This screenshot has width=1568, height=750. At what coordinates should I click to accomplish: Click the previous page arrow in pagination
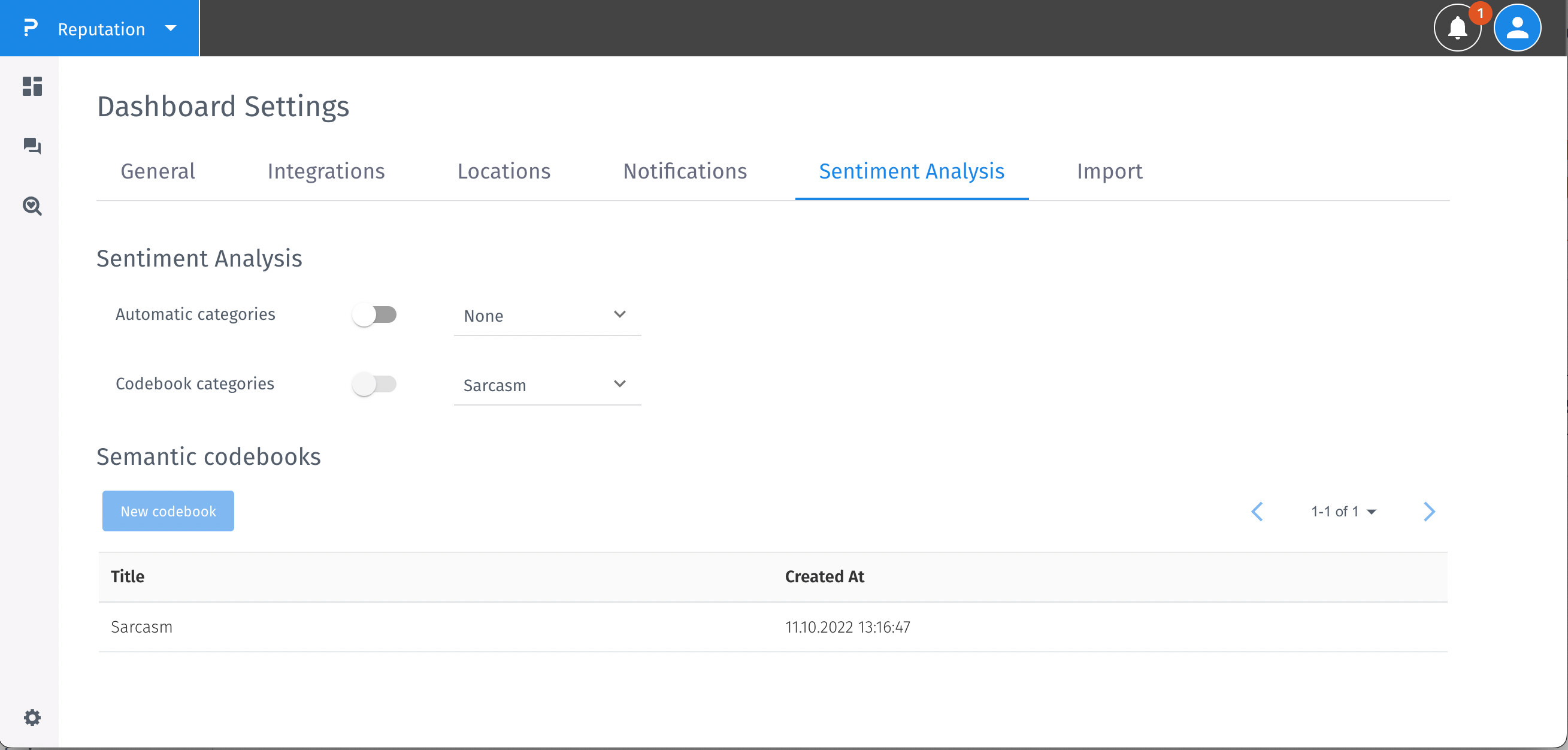[x=1258, y=512]
